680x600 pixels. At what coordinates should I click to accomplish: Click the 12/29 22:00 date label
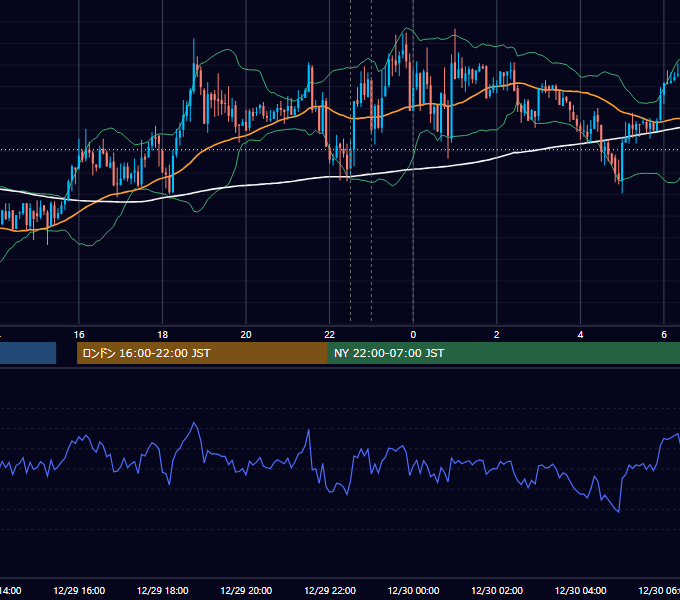pyautogui.click(x=330, y=591)
